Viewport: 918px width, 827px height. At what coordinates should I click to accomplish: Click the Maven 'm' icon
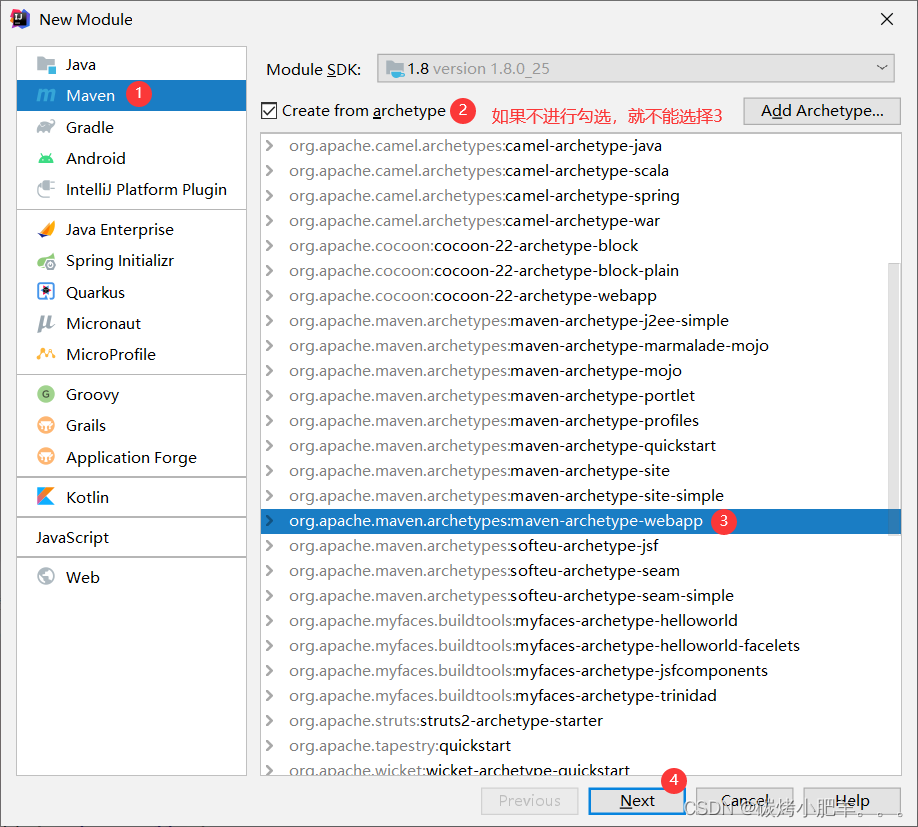click(x=46, y=95)
